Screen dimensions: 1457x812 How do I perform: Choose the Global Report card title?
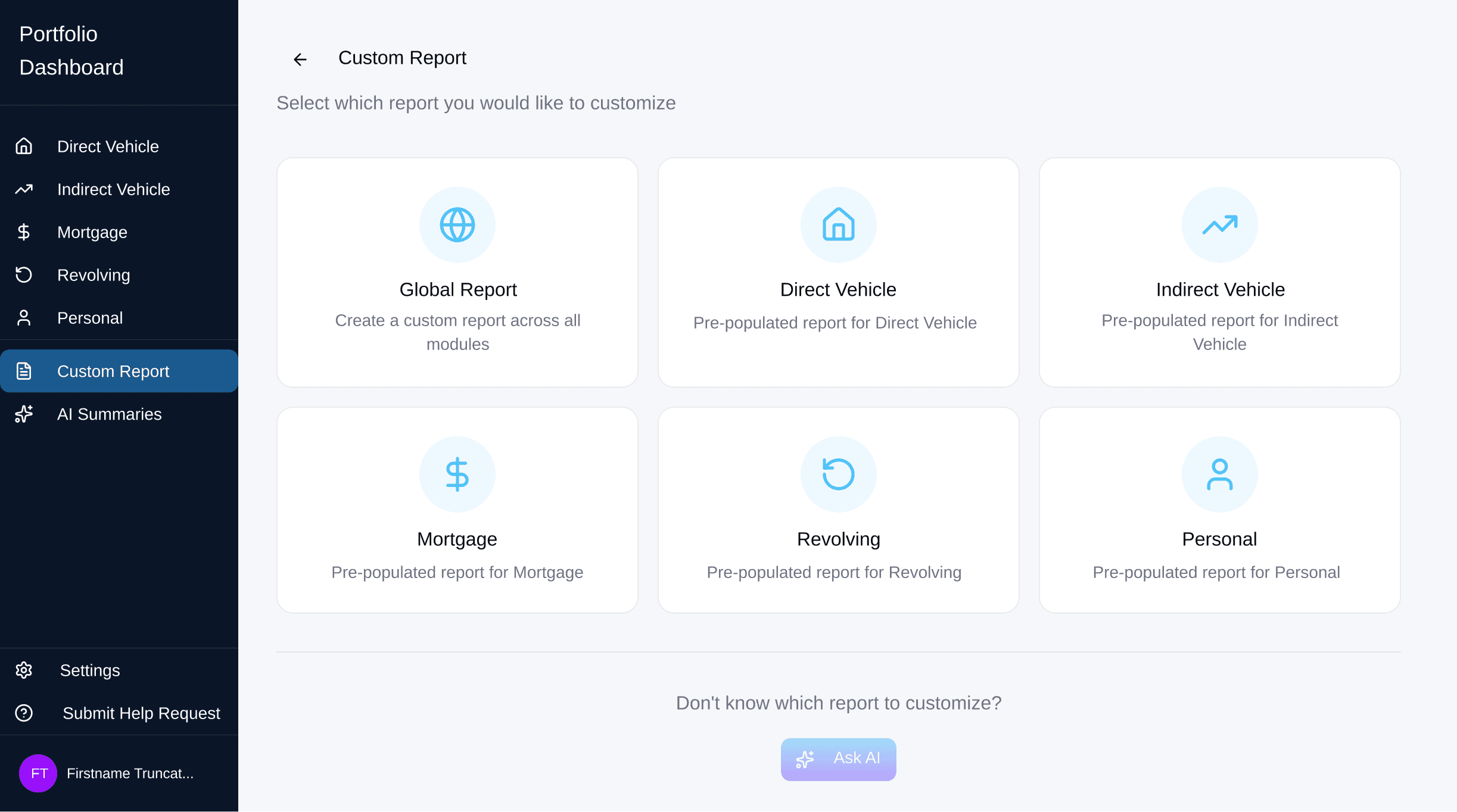click(x=457, y=289)
